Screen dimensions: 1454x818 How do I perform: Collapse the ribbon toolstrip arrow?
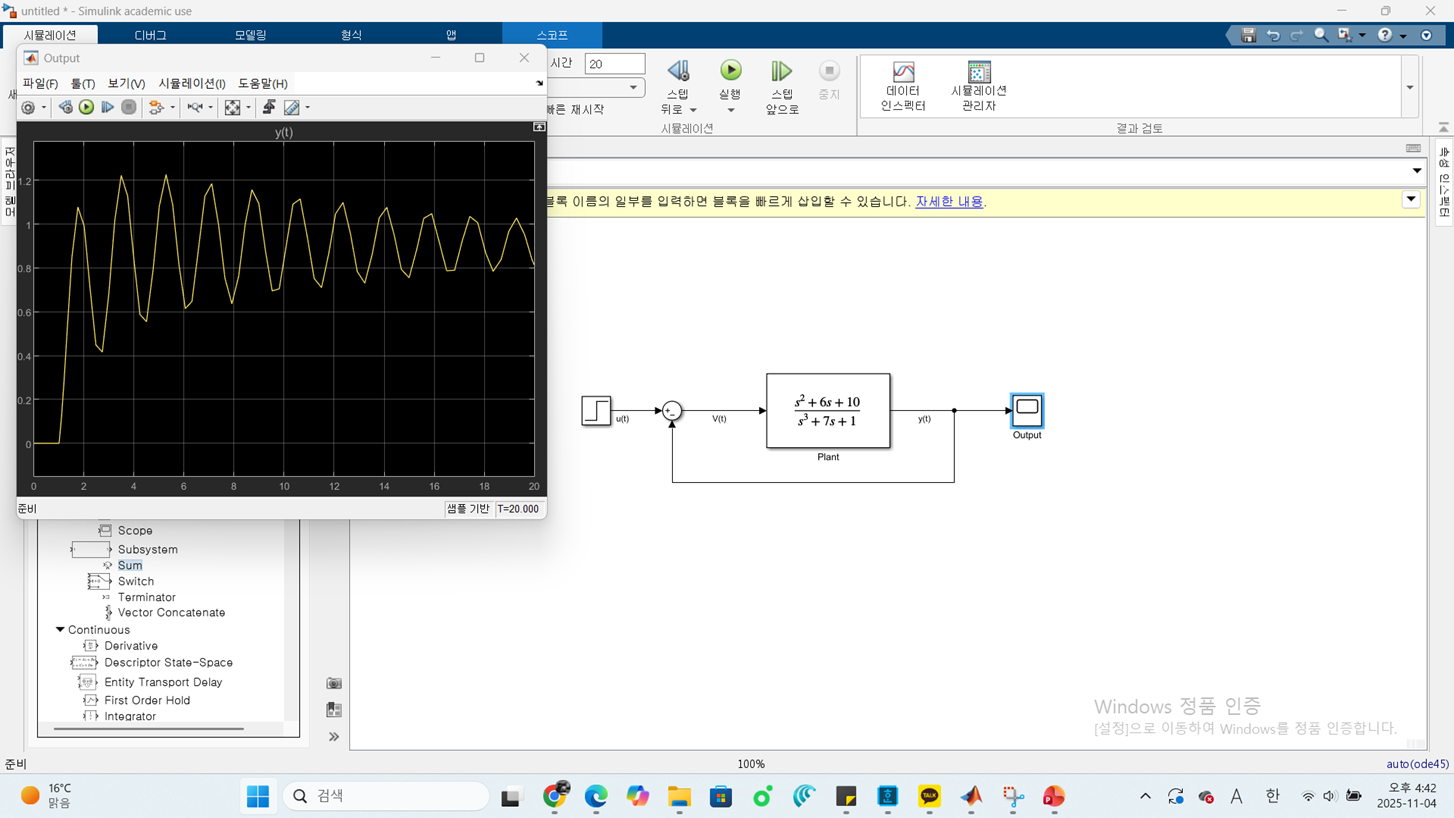pos(1443,128)
